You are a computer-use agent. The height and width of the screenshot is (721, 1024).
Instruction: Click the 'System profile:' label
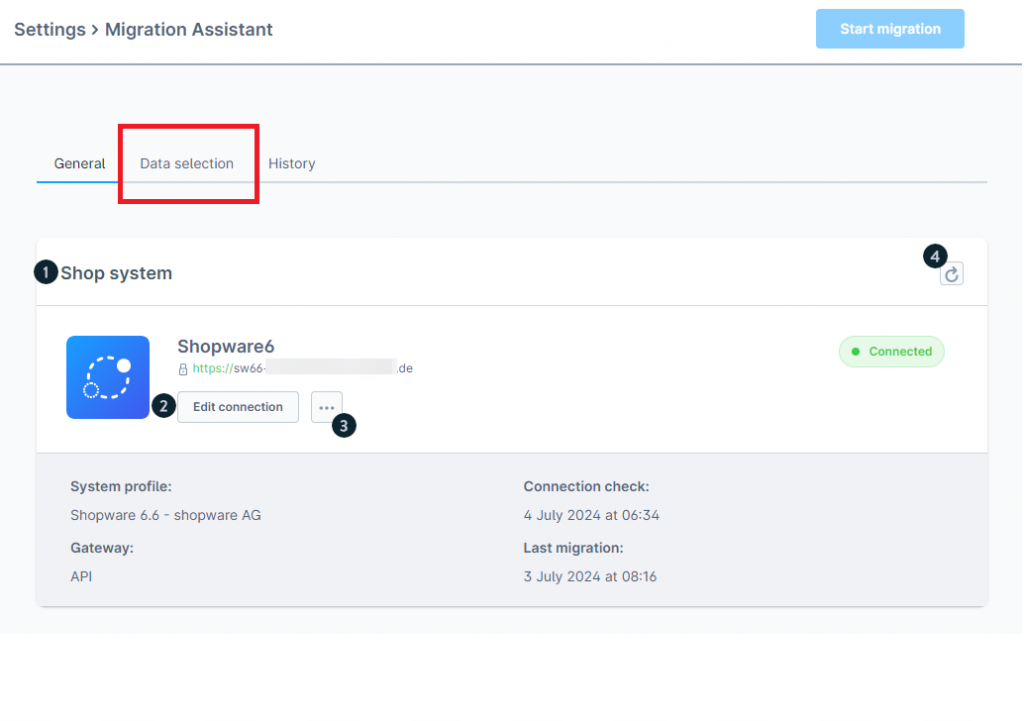(121, 487)
